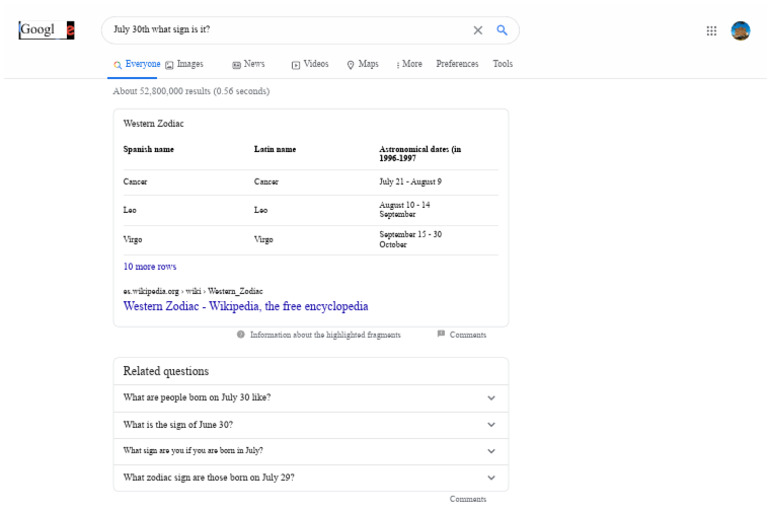
Task: Open the Western Zodiac Wikipedia result
Action: pyautogui.click(x=245, y=306)
